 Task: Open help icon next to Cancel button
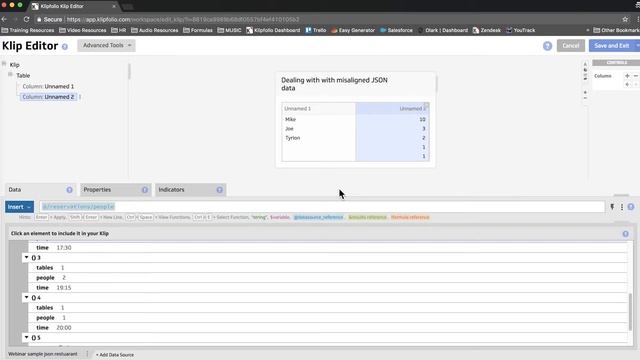pyautogui.click(x=547, y=46)
